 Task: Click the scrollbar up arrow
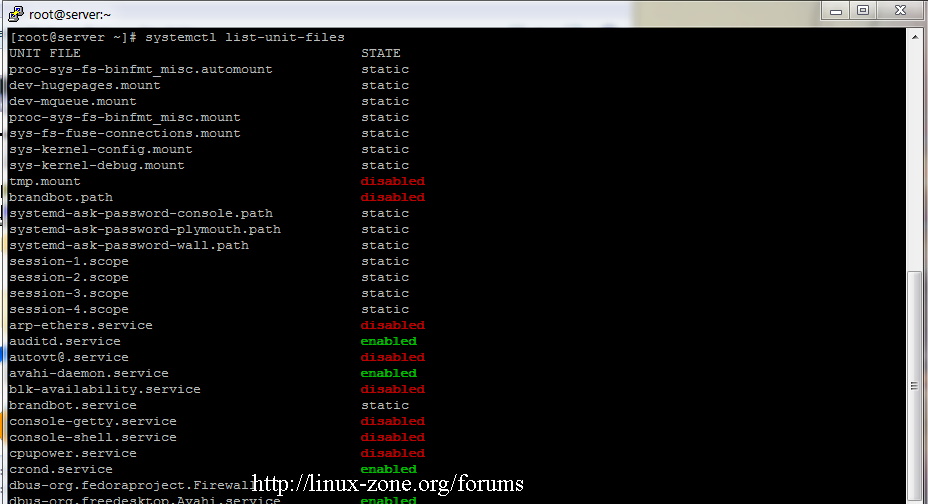click(914, 37)
